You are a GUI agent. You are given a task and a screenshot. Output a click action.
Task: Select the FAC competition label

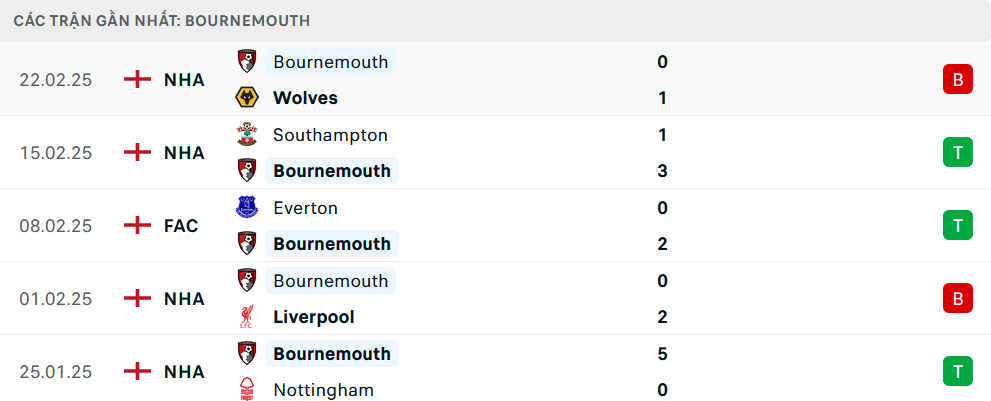181,226
